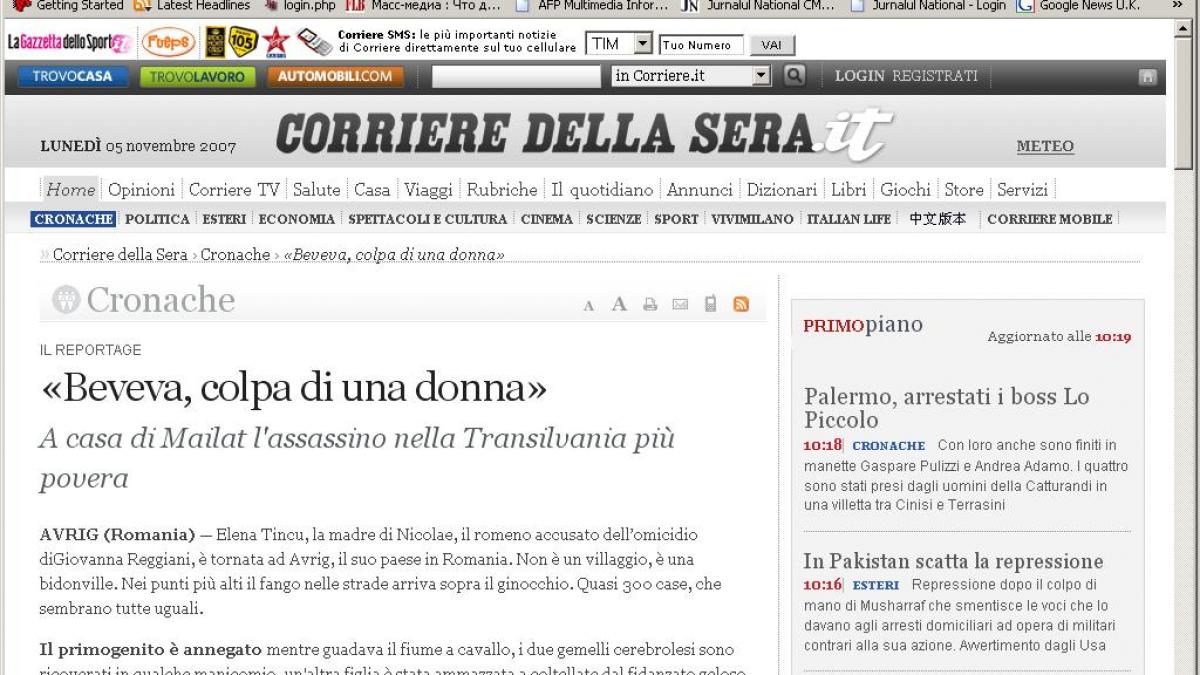This screenshot has height=675, width=1200.
Task: Select the Home menu item
Action: (71, 189)
